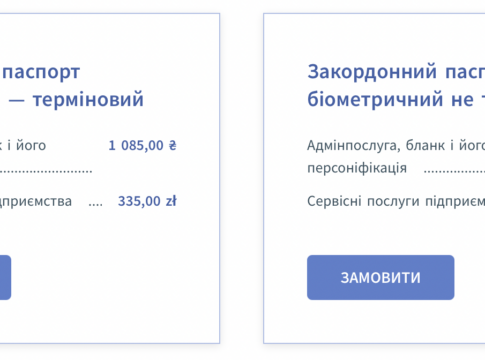Select the 'паспорт' heading word in left card
This screenshot has width=485, height=360.
tap(41, 72)
